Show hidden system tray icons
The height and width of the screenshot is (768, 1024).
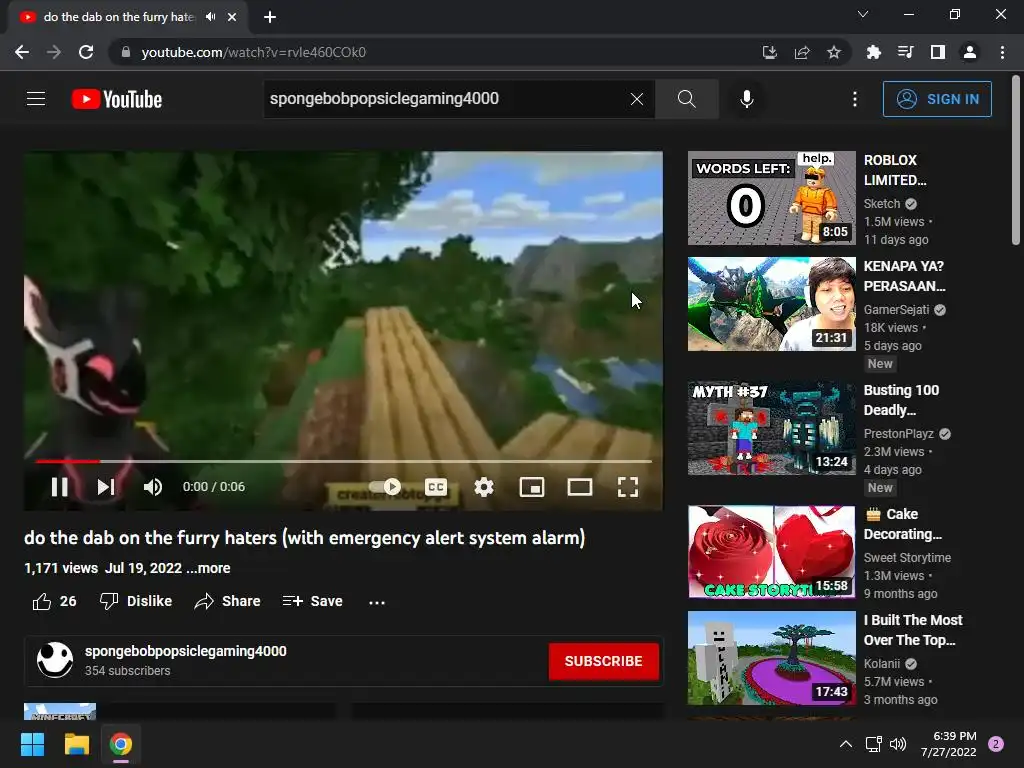[846, 744]
